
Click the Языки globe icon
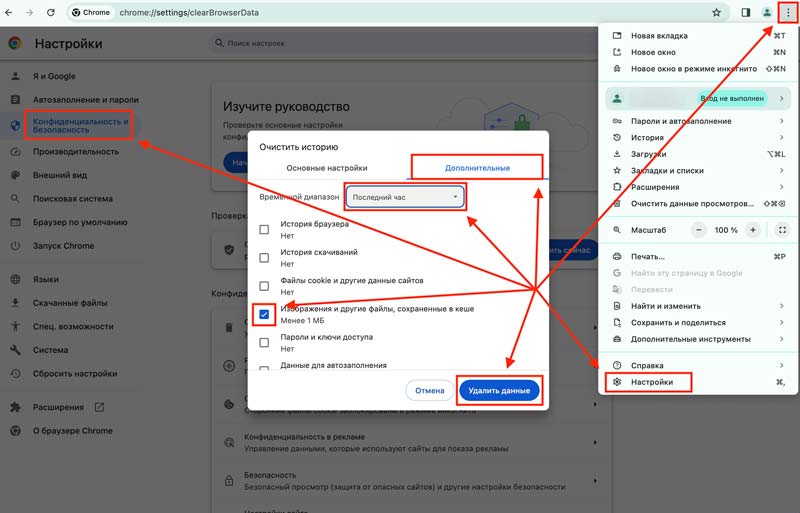[15, 279]
